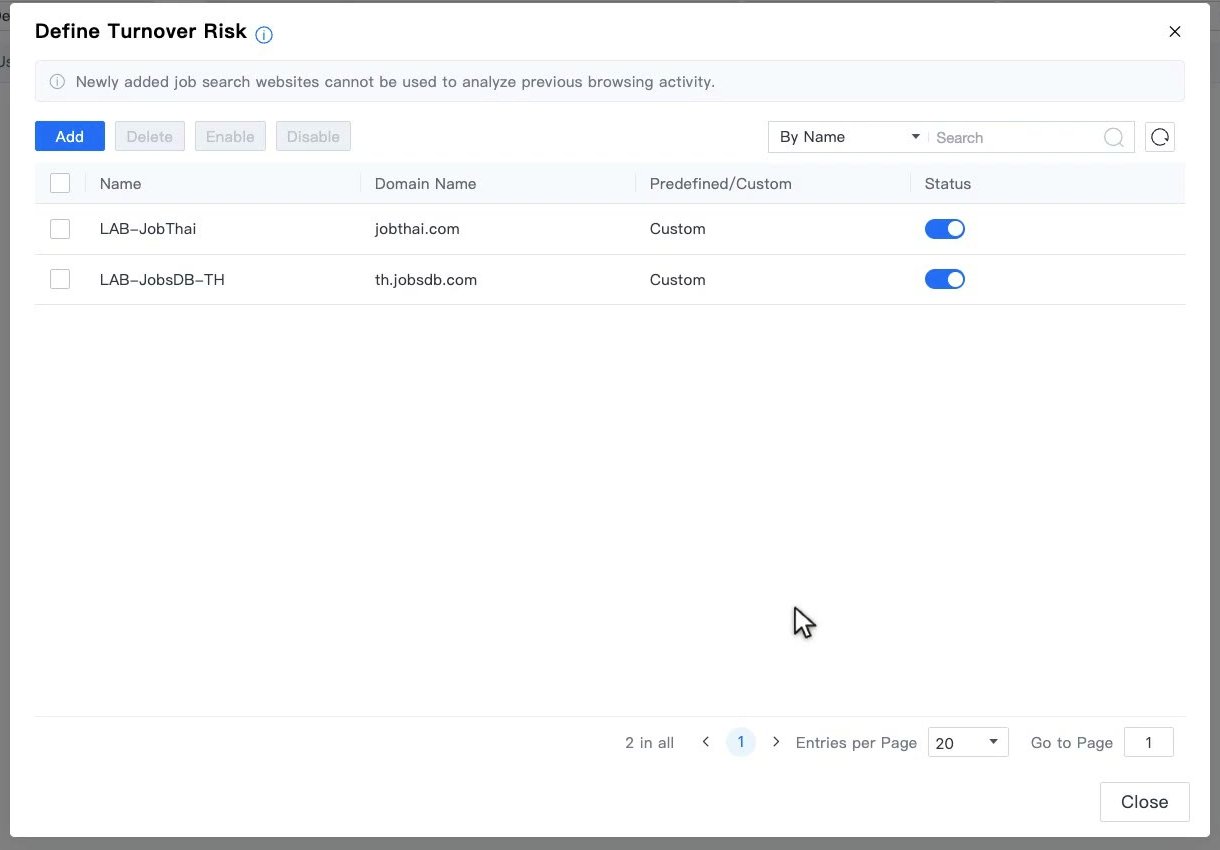The image size is (1220, 850).
Task: Click the Status column header
Action: click(948, 184)
